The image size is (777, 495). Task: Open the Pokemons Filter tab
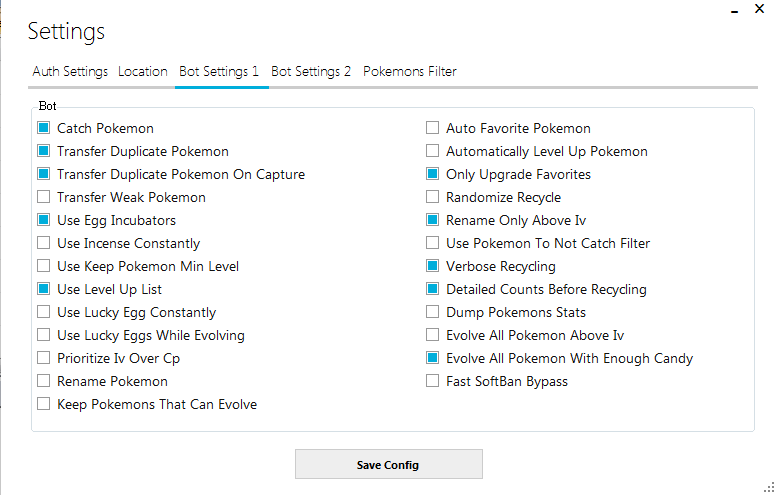tap(410, 71)
